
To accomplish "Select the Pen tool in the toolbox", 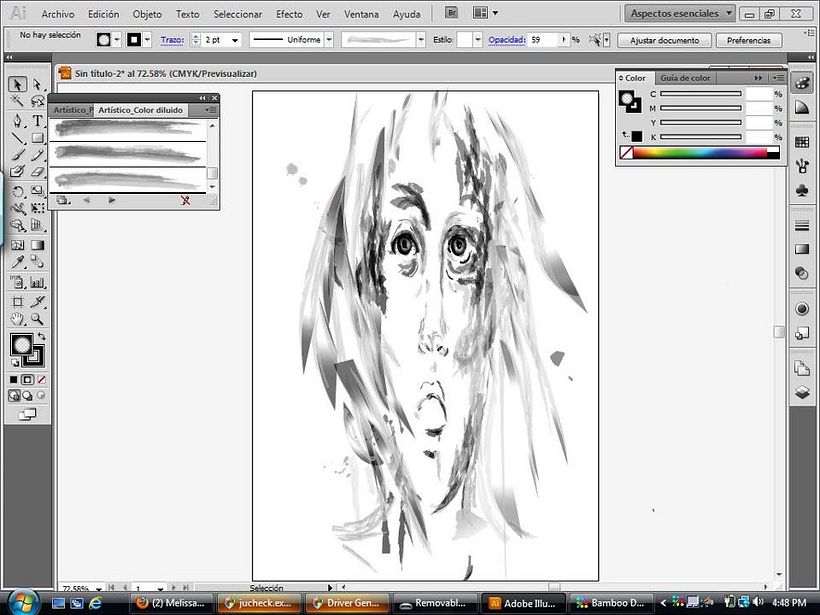I will pyautogui.click(x=17, y=120).
